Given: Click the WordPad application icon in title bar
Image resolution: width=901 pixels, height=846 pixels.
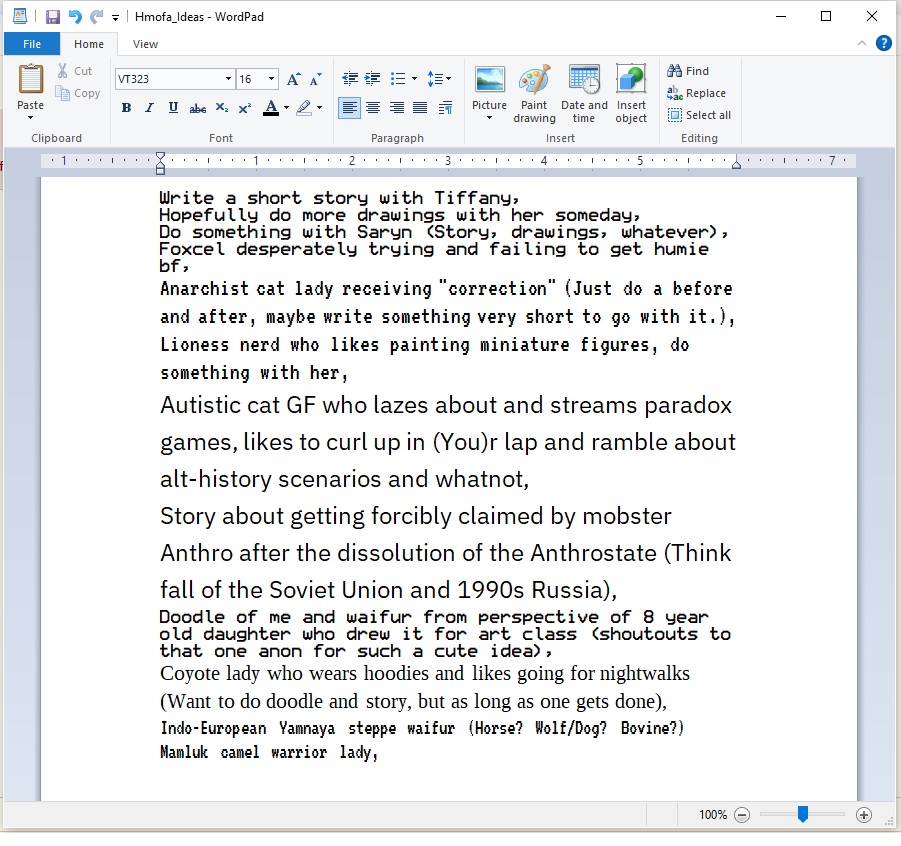Looking at the screenshot, I should tap(20, 16).
